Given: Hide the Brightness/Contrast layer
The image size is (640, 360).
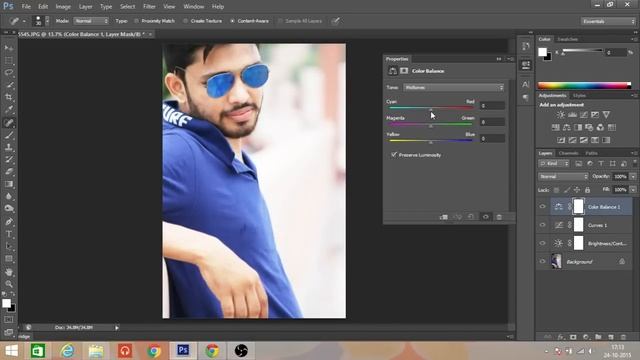Looking at the screenshot, I should point(542,243).
